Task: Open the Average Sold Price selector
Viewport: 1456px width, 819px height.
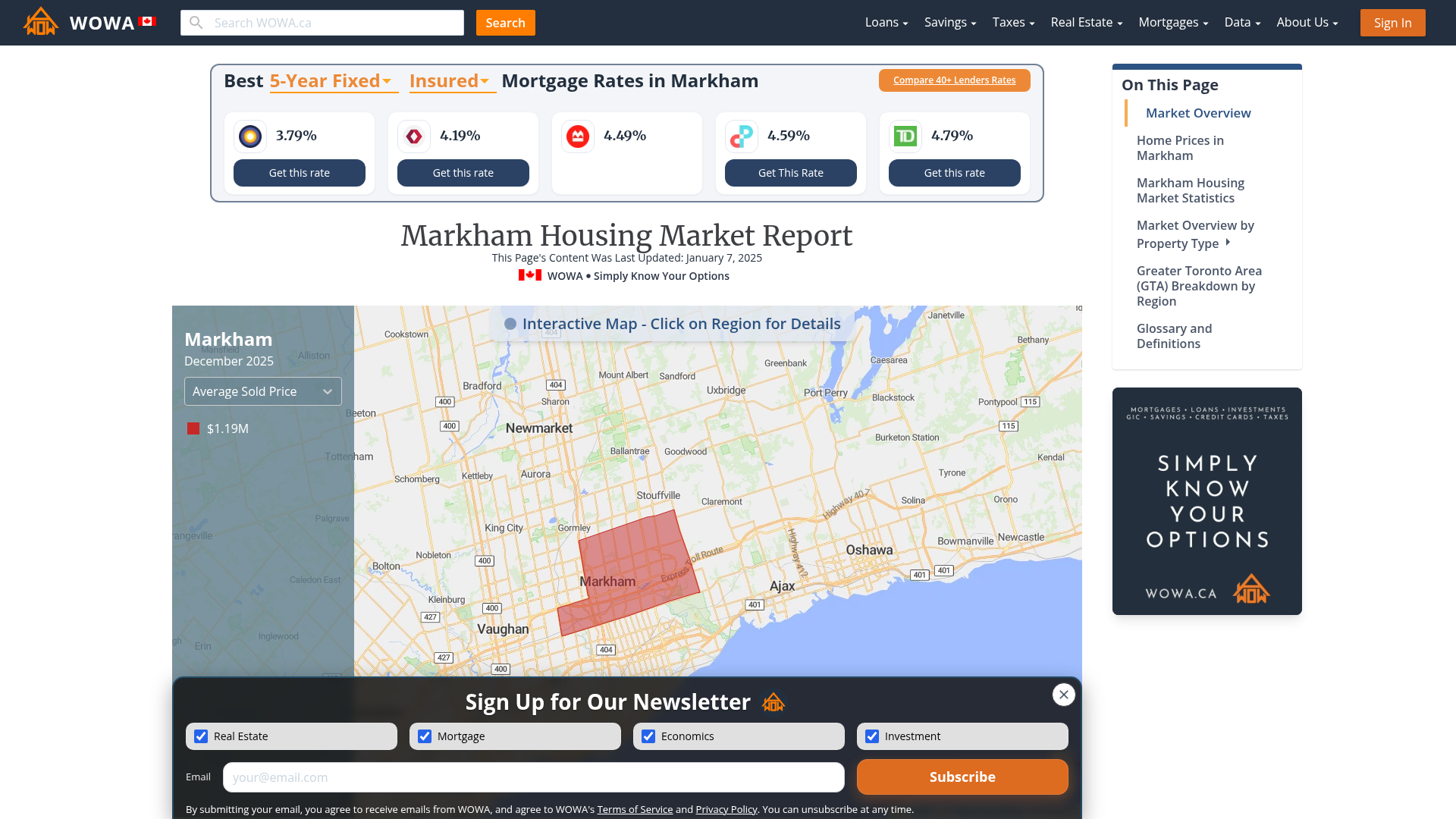Action: pyautogui.click(x=262, y=391)
